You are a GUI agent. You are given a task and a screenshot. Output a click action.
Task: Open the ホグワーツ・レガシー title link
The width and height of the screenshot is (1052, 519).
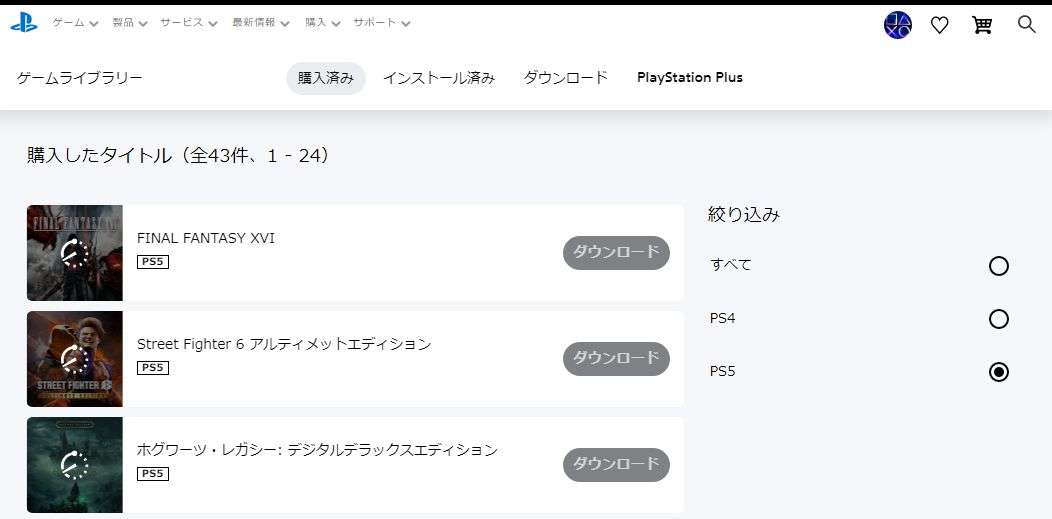[x=317, y=450]
